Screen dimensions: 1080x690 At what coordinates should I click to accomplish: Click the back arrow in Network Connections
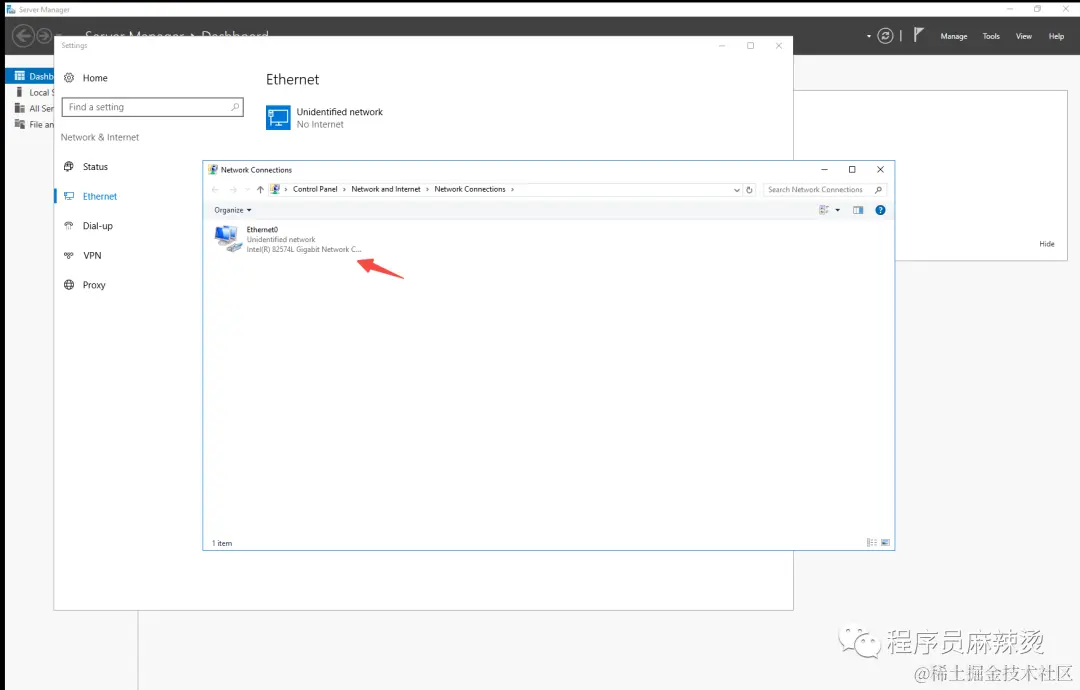[216, 189]
